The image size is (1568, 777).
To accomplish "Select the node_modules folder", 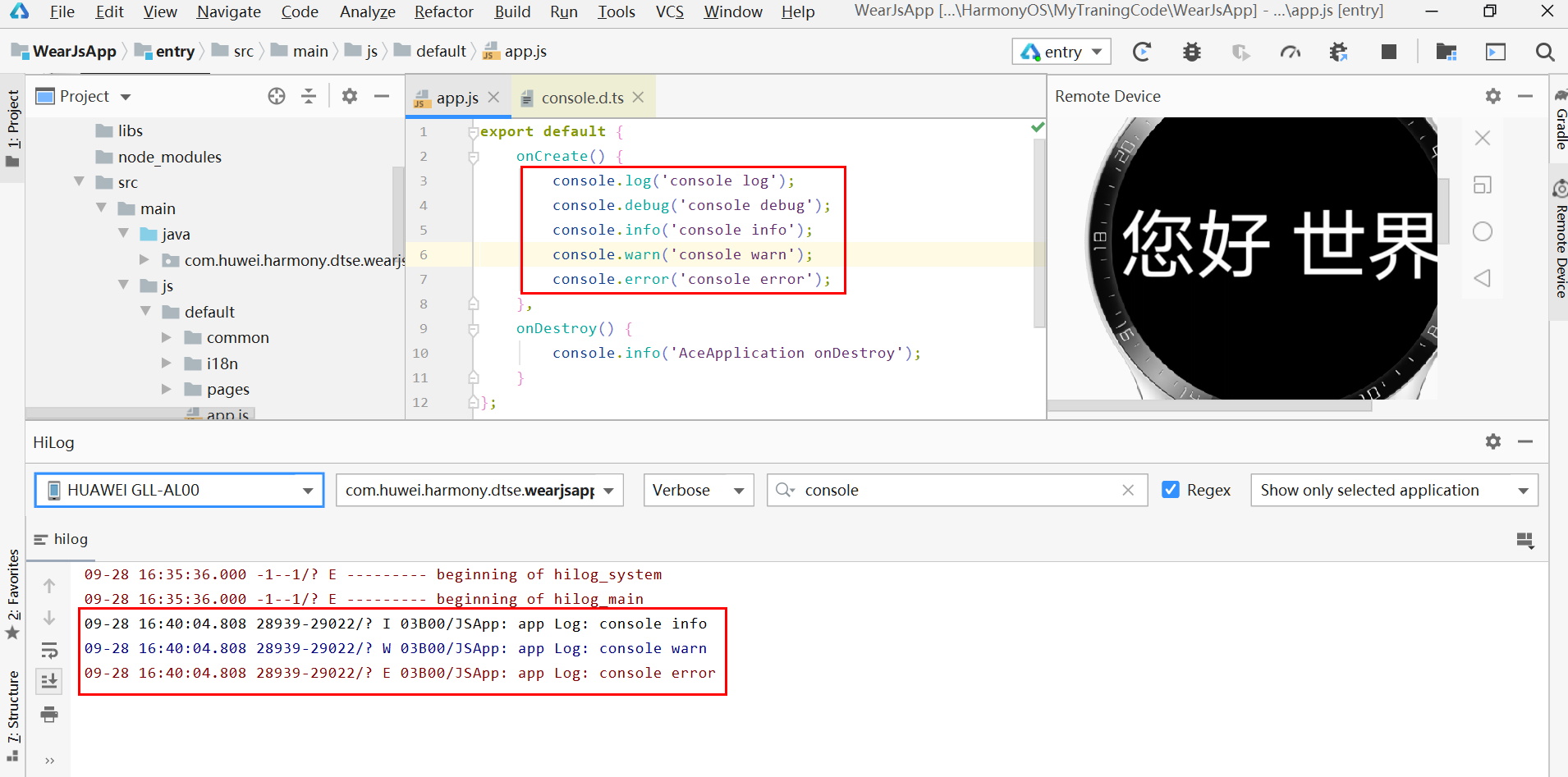I will tap(169, 157).
